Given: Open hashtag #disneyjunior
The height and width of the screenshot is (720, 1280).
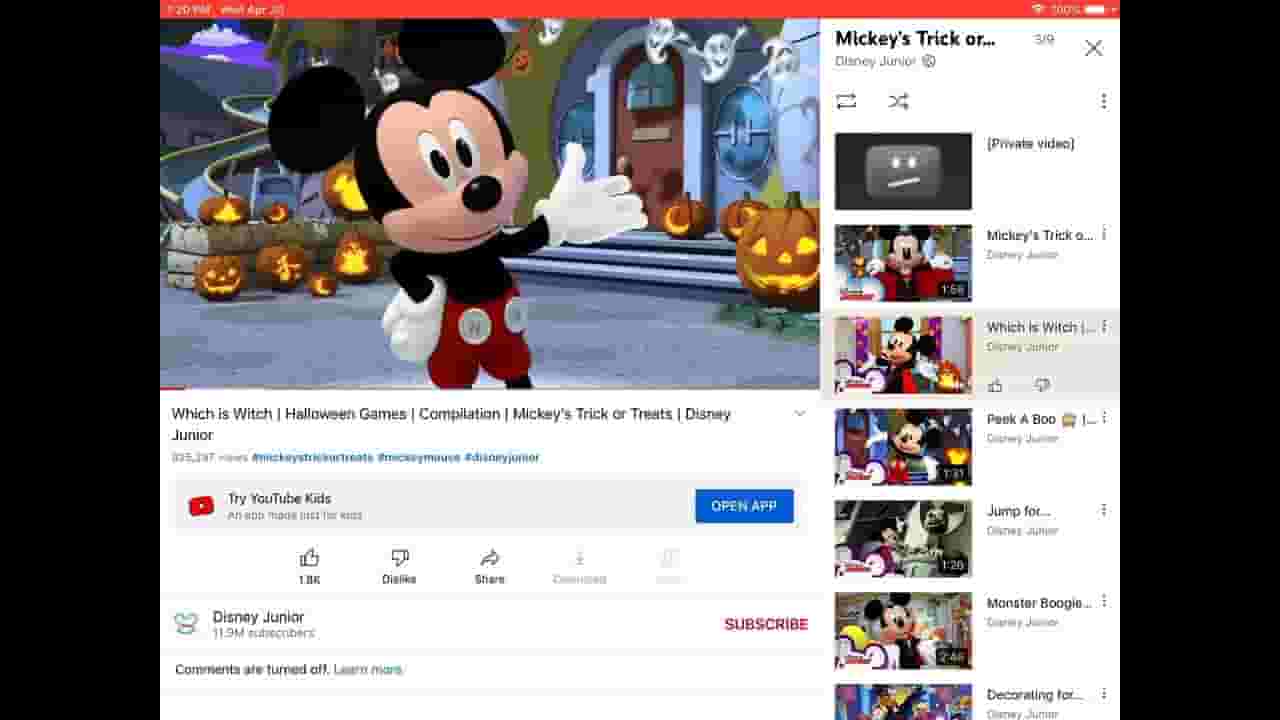Looking at the screenshot, I should pos(502,457).
